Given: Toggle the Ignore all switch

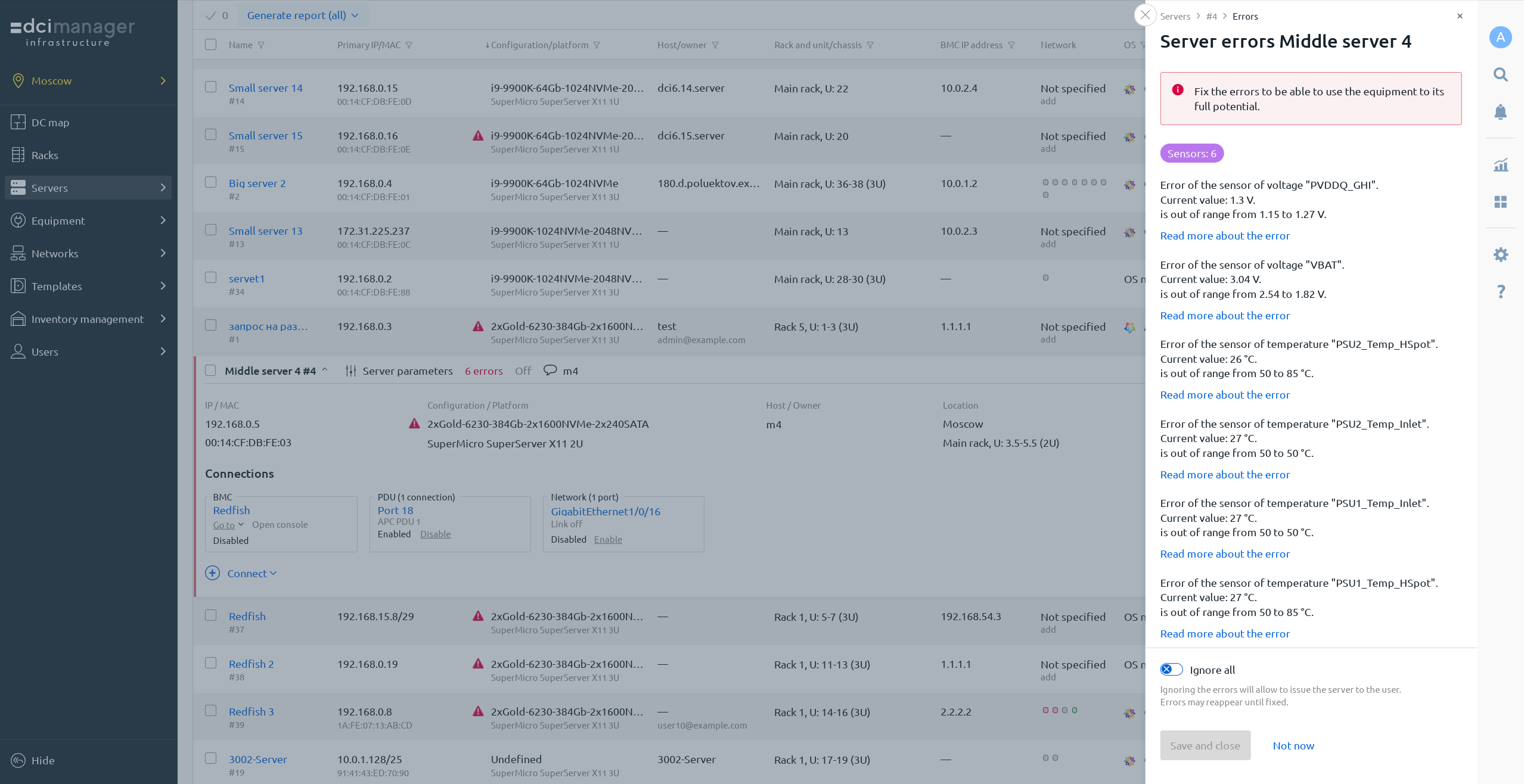Looking at the screenshot, I should tap(1171, 669).
